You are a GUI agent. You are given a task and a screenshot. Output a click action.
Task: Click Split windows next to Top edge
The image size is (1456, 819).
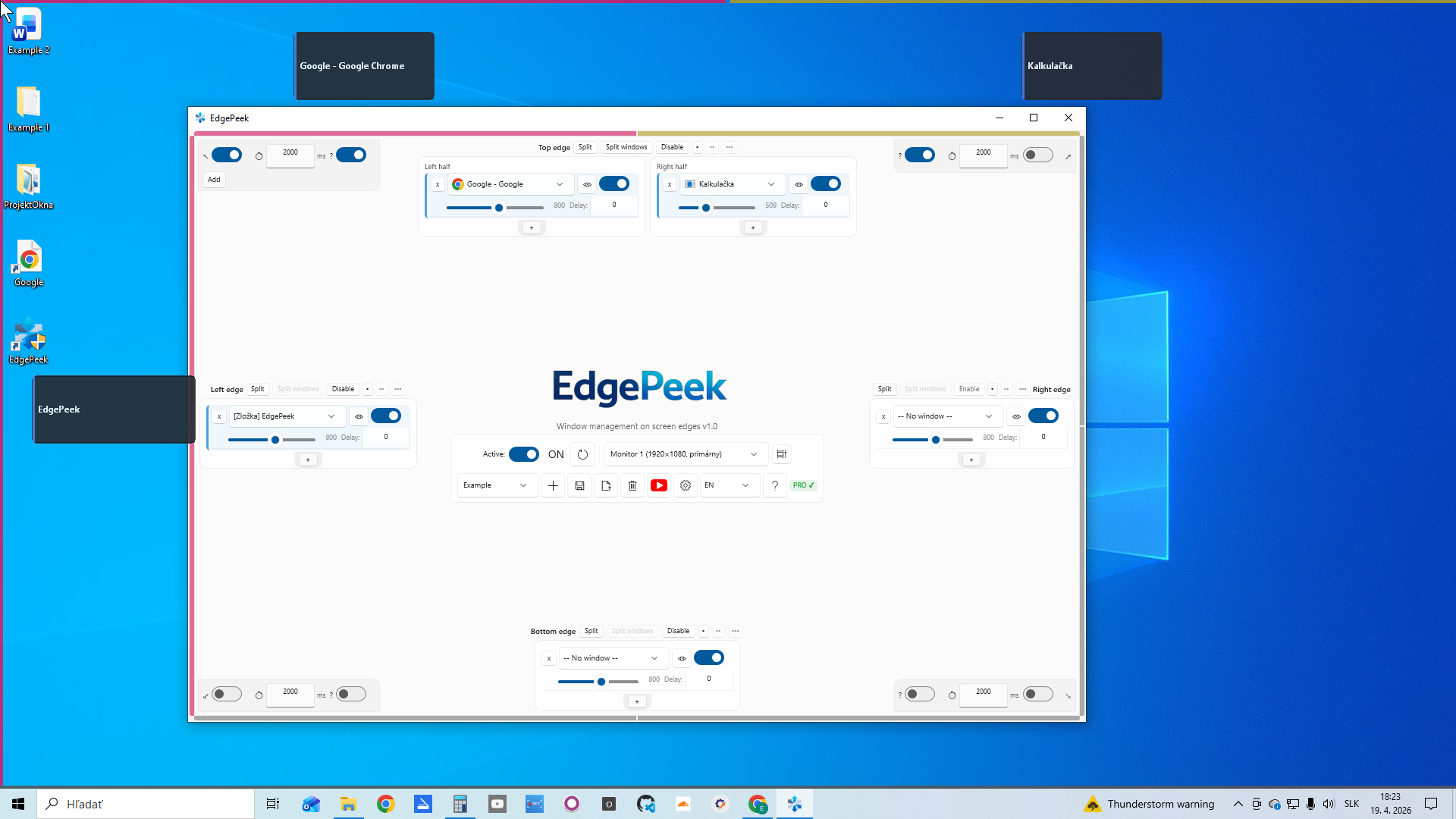tap(626, 147)
